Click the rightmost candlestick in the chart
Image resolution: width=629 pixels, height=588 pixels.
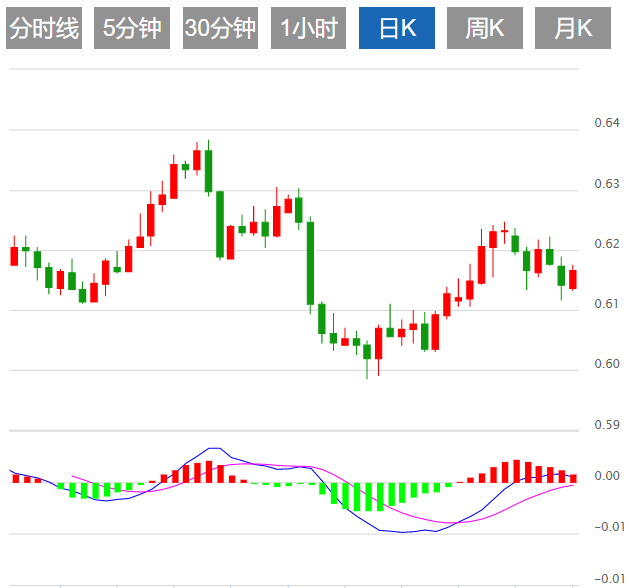pos(573,279)
